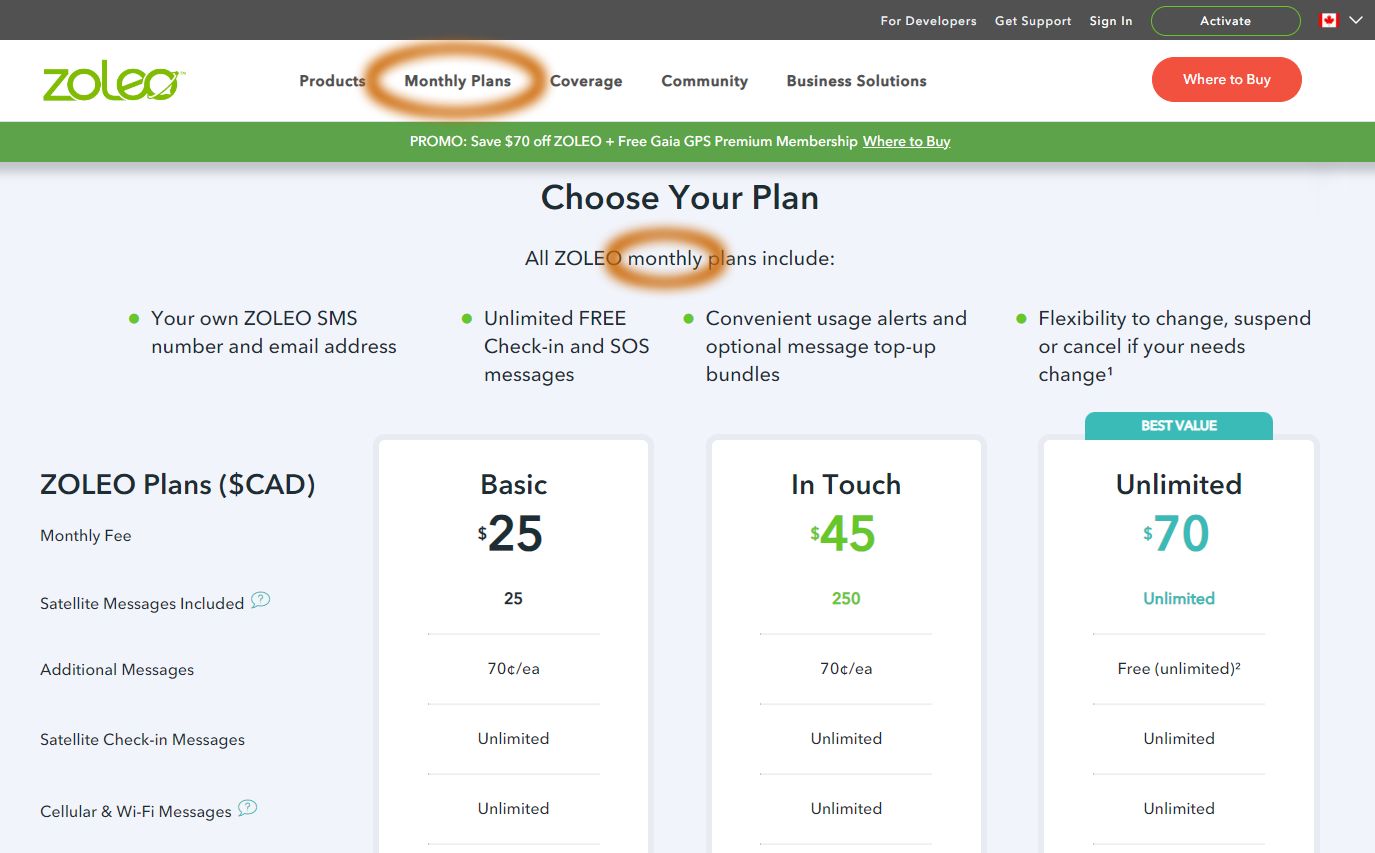The image size is (1375, 853).
Task: Click the Choose Your Plan heading
Action: tap(680, 198)
